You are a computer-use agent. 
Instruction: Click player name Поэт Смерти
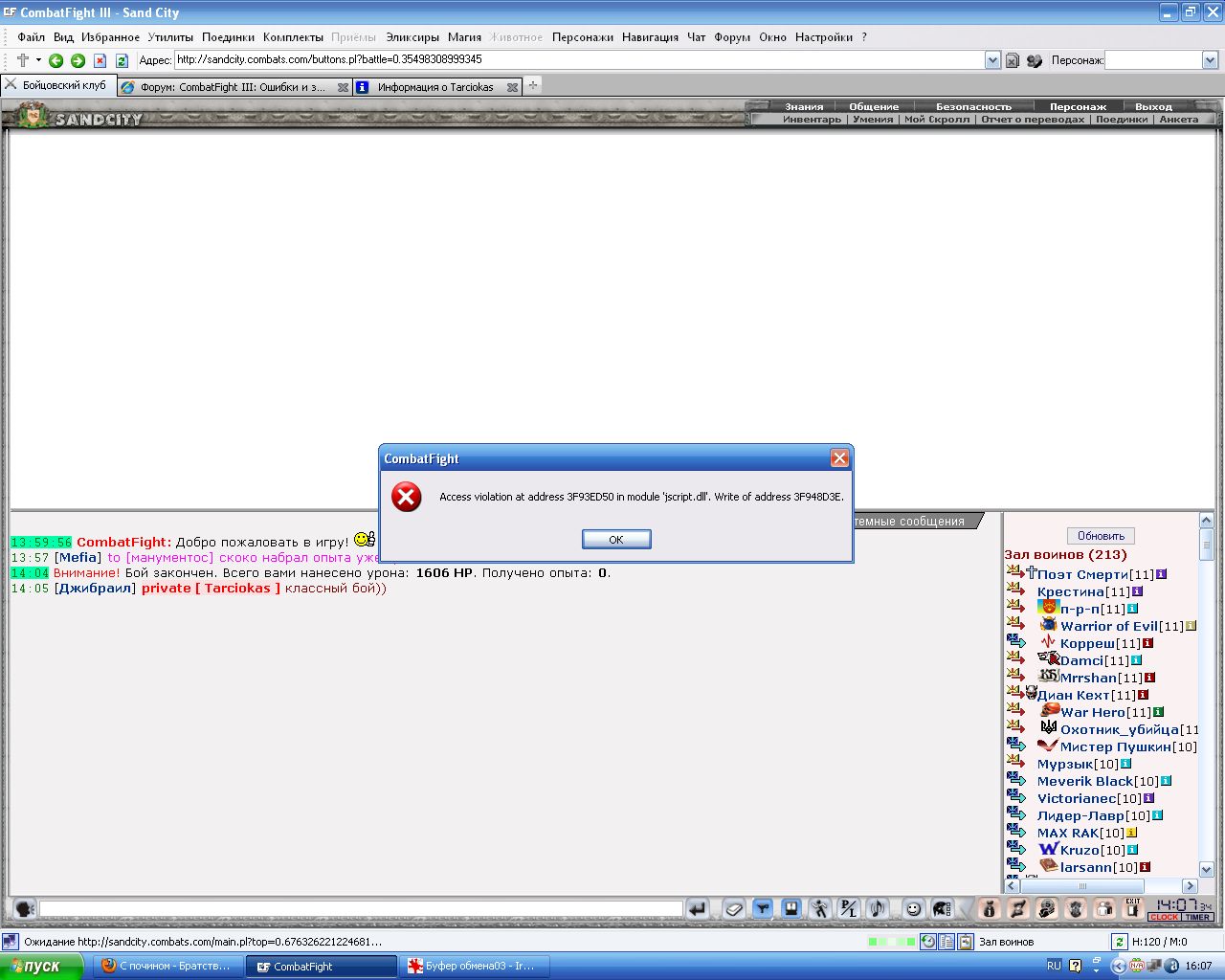pyautogui.click(x=1082, y=574)
